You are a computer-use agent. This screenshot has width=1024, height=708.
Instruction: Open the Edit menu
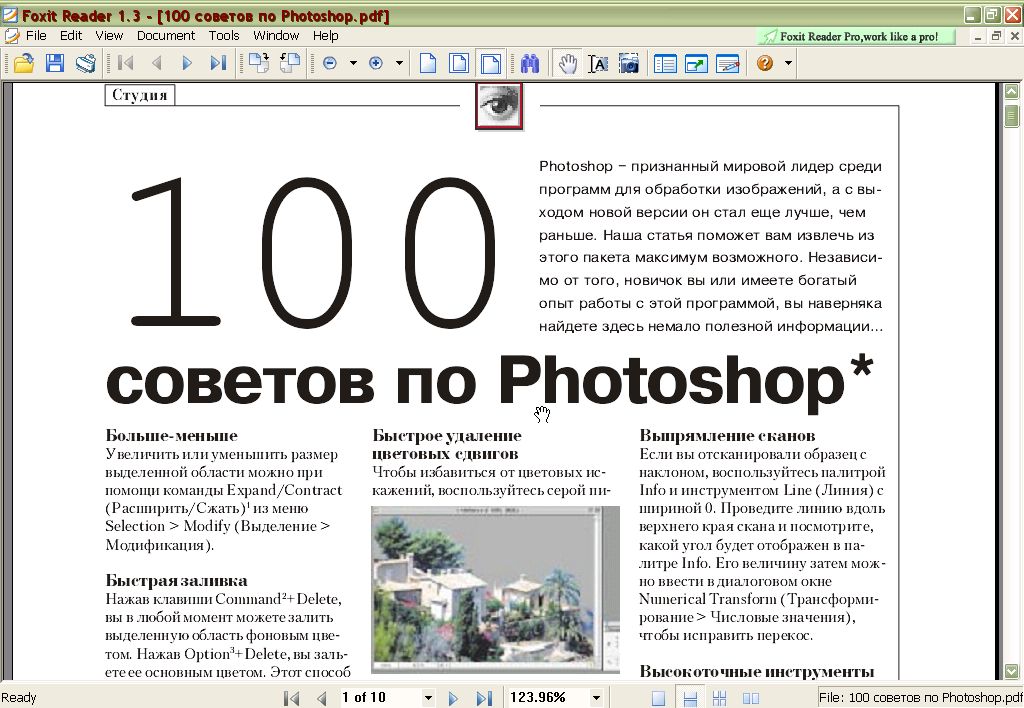pos(71,35)
